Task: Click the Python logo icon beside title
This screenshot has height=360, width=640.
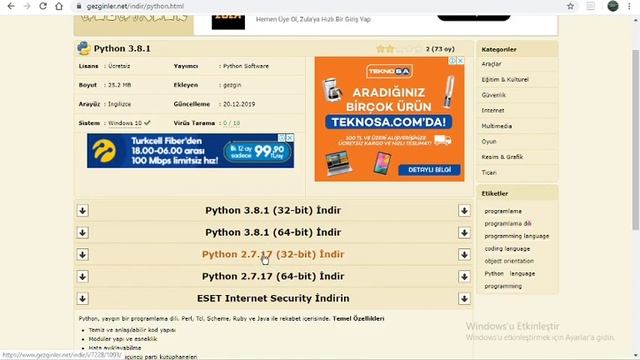Action: tap(84, 48)
